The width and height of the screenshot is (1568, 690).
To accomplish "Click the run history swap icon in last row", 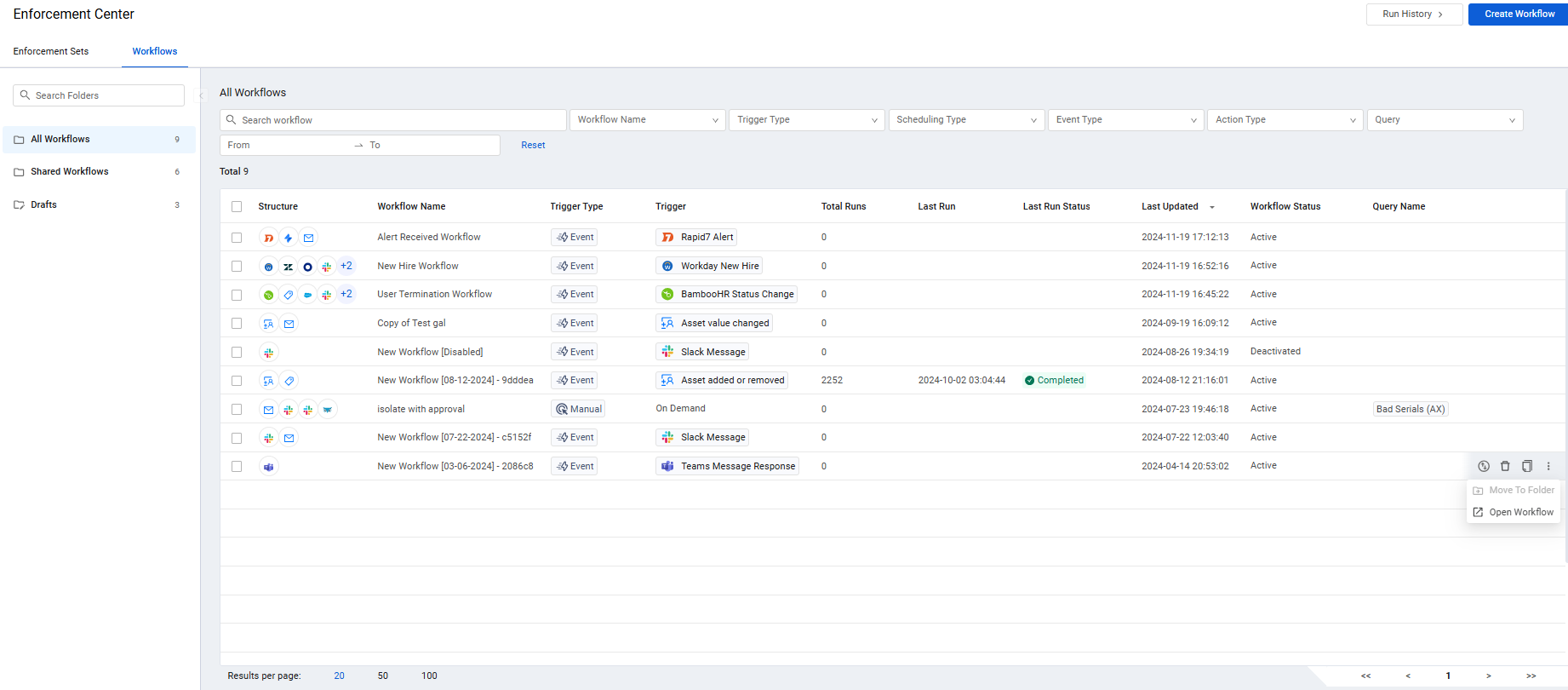I will point(1484,466).
